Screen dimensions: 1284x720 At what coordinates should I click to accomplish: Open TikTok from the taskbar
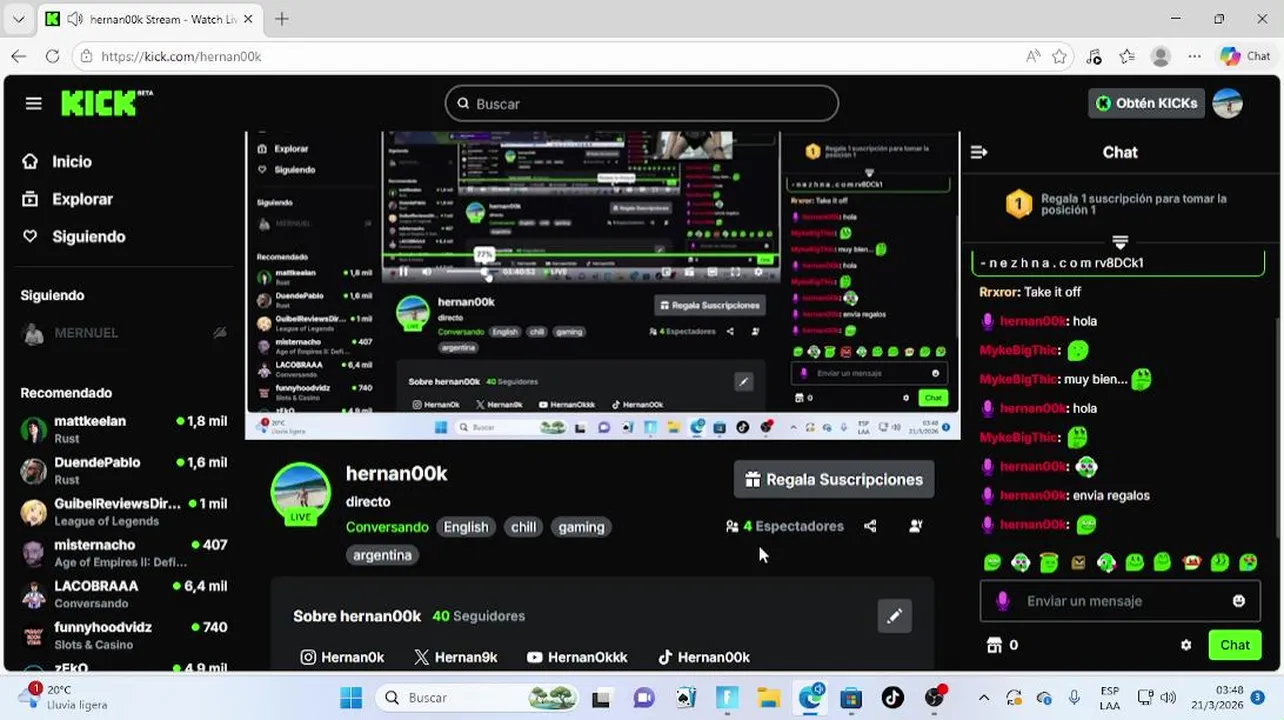(892, 697)
